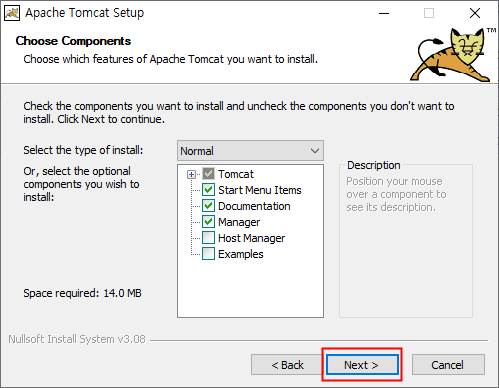Click the 'Nullsoft Install System v3.08' text
This screenshot has height=388, width=499.
(x=77, y=339)
